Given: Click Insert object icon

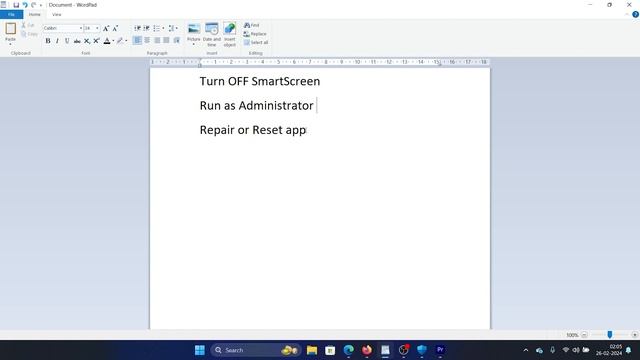Looking at the screenshot, I should point(230,34).
